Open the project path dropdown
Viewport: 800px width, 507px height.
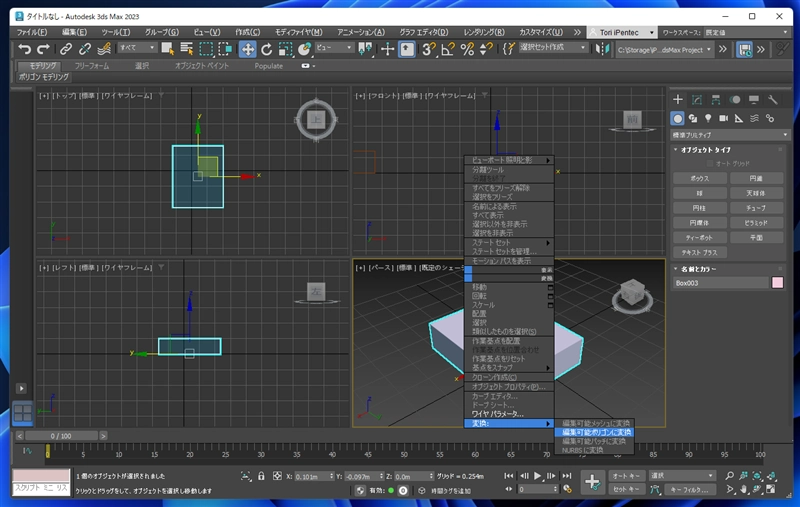664,50
